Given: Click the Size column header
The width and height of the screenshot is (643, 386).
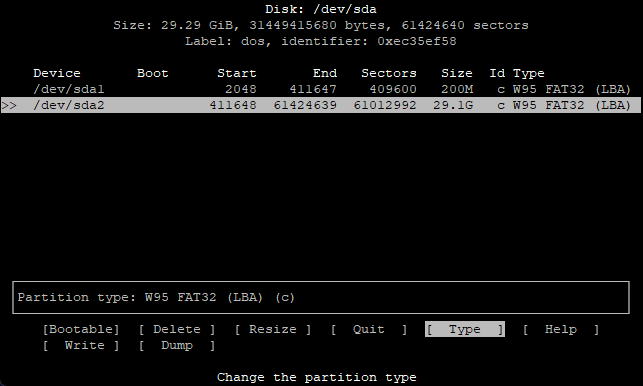Looking at the screenshot, I should [x=457, y=73].
